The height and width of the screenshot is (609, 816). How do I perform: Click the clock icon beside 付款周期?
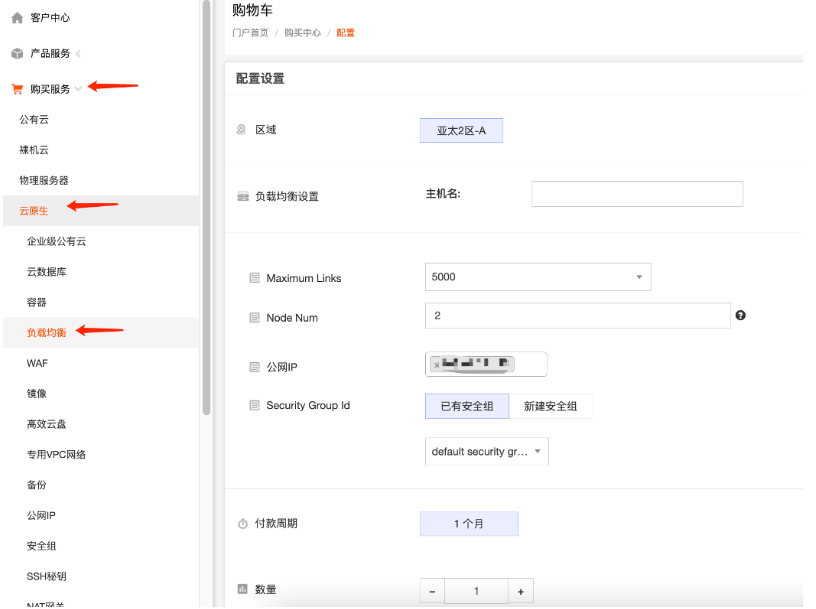241,523
